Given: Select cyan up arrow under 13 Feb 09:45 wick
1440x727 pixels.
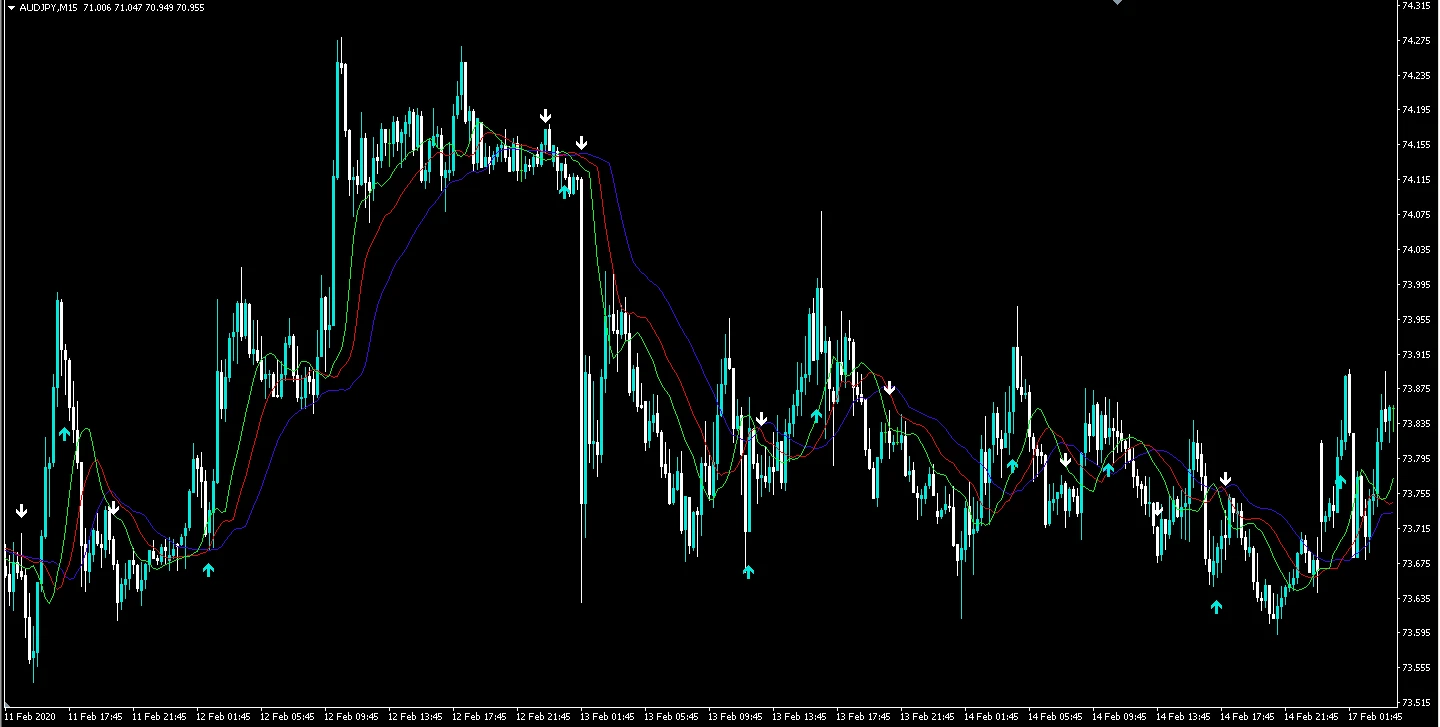Looking at the screenshot, I should [x=748, y=571].
